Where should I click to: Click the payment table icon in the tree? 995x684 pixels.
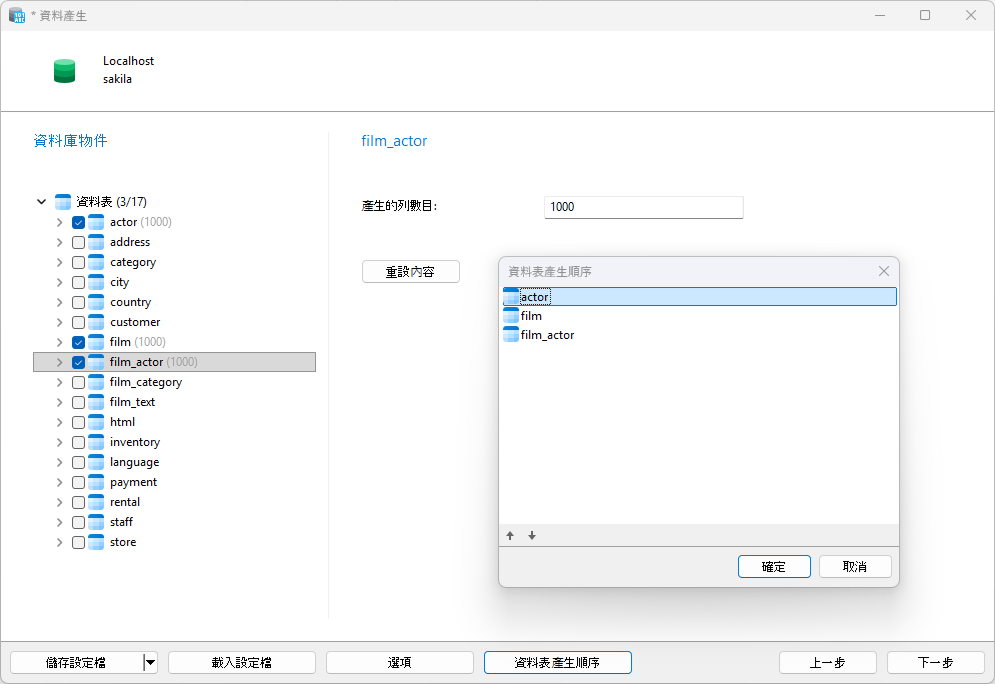point(96,482)
